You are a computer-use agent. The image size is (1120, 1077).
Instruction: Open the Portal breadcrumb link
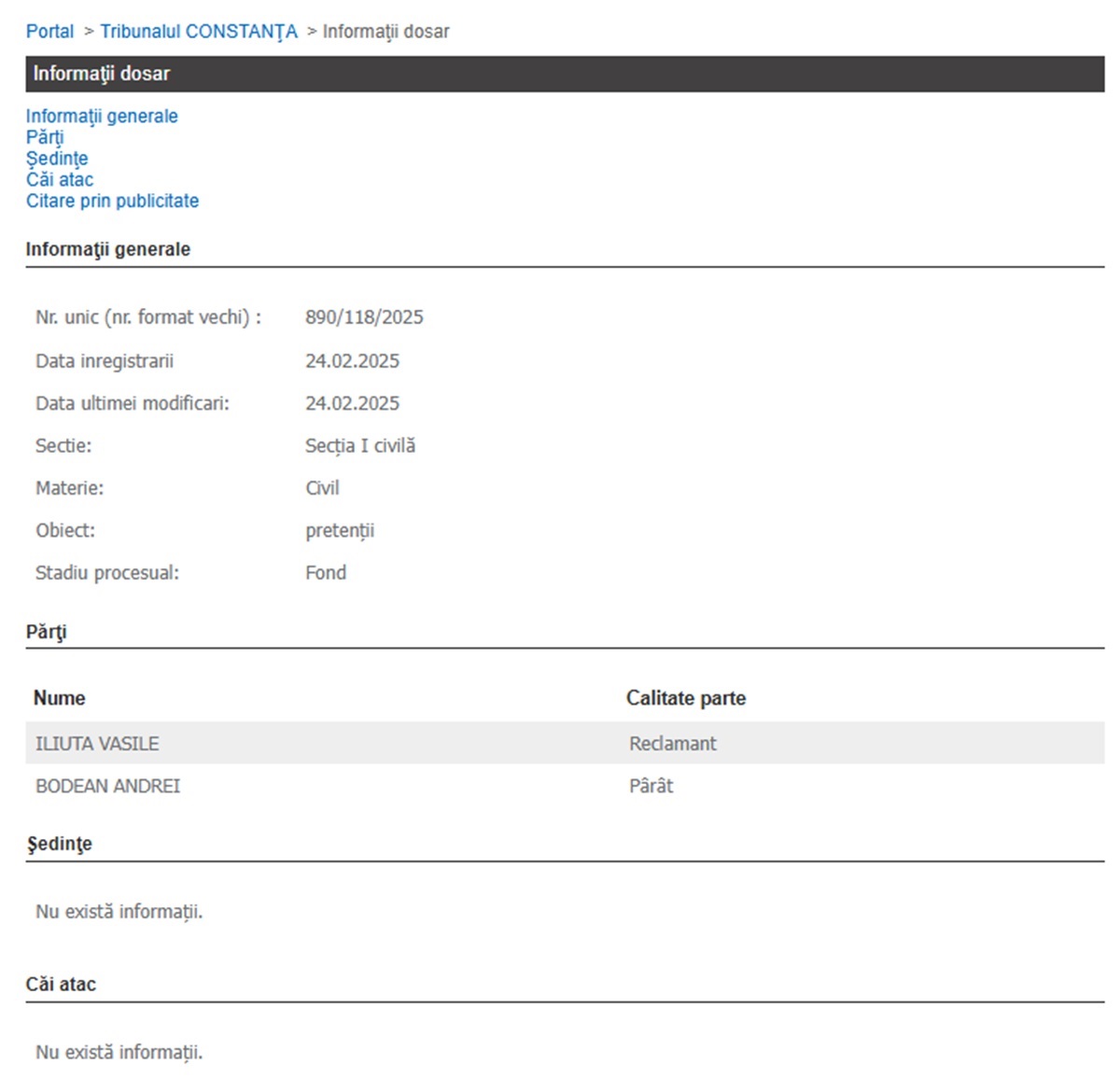(49, 32)
